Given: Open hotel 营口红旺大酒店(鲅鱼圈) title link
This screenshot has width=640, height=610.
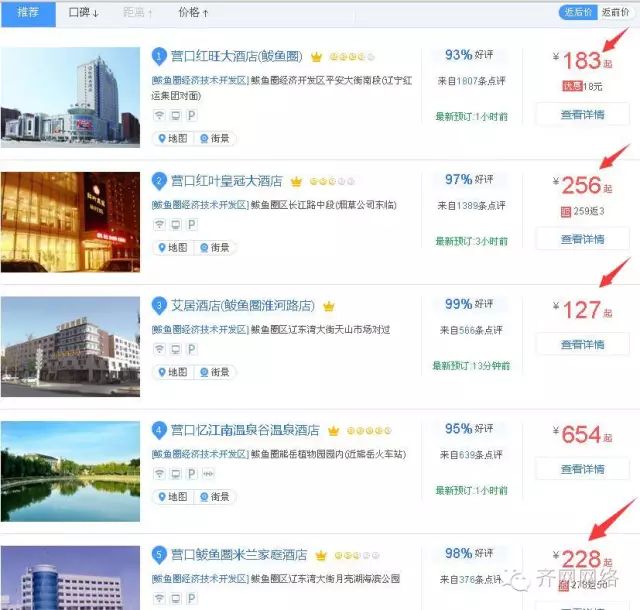Looking at the screenshot, I should coord(236,56).
